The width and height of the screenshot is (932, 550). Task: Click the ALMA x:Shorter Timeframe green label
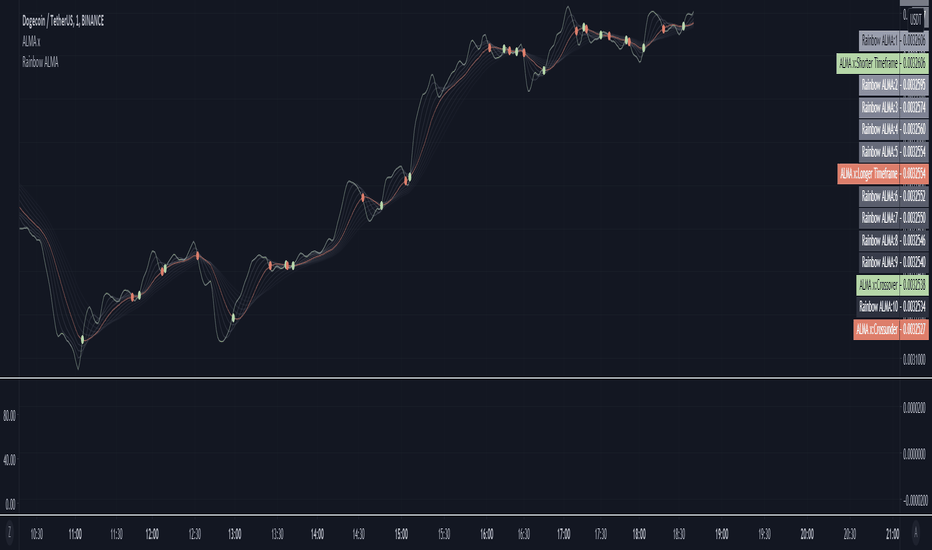point(881,63)
